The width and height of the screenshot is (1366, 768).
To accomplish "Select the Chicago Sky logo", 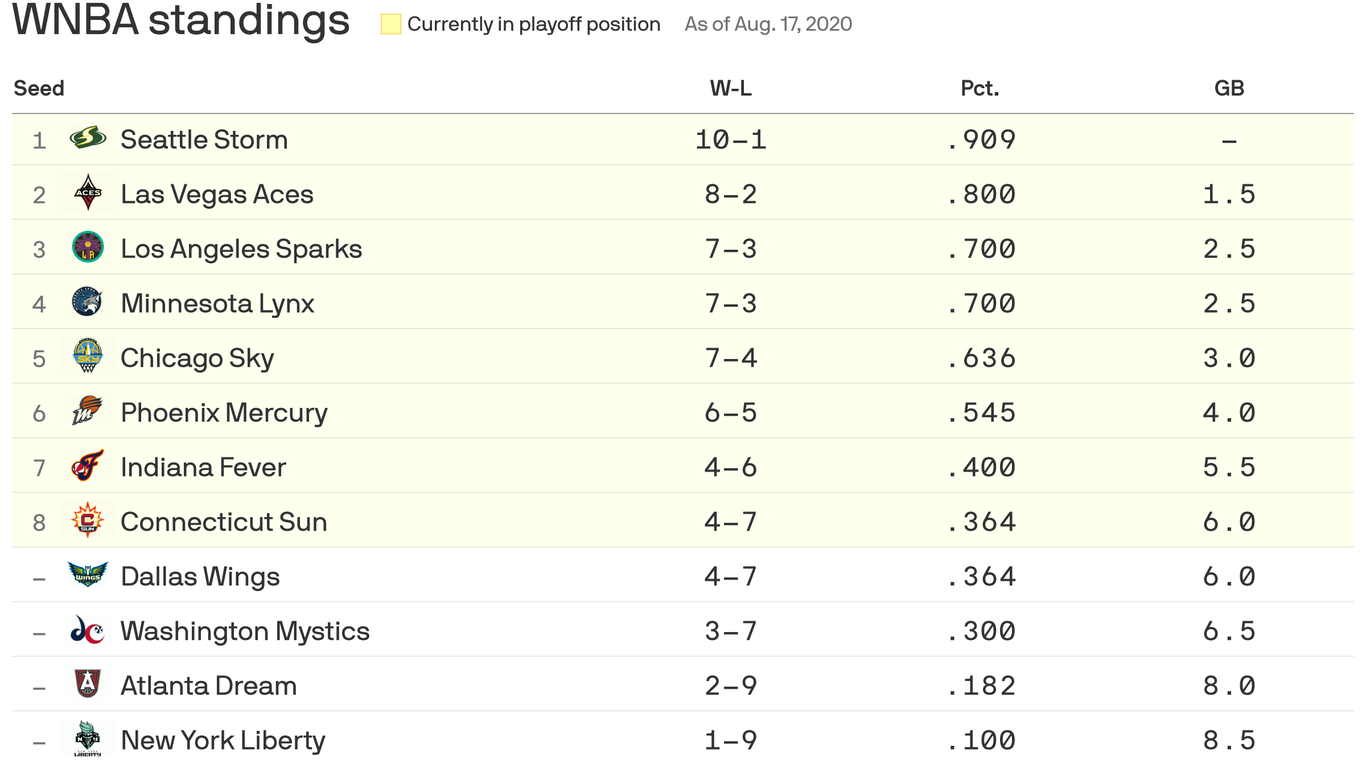I will pyautogui.click(x=88, y=357).
